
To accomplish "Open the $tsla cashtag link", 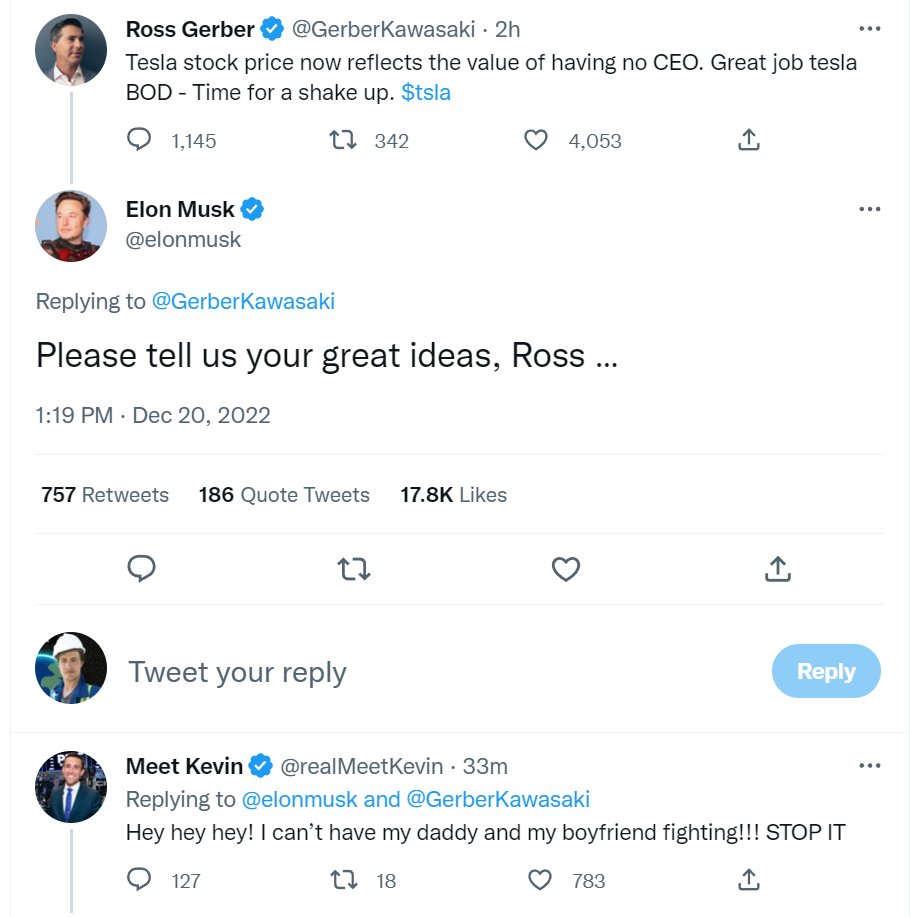I will pyautogui.click(x=425, y=92).
